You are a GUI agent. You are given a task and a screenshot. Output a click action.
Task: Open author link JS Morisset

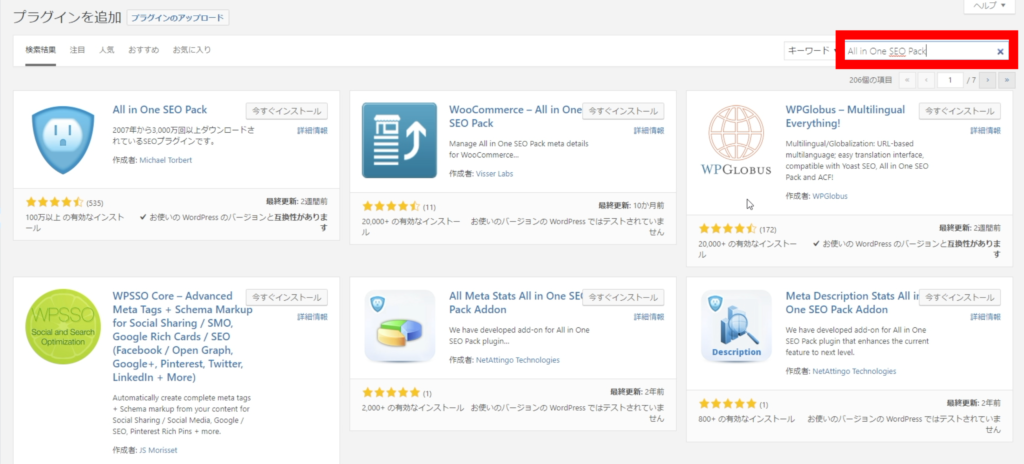tap(158, 450)
